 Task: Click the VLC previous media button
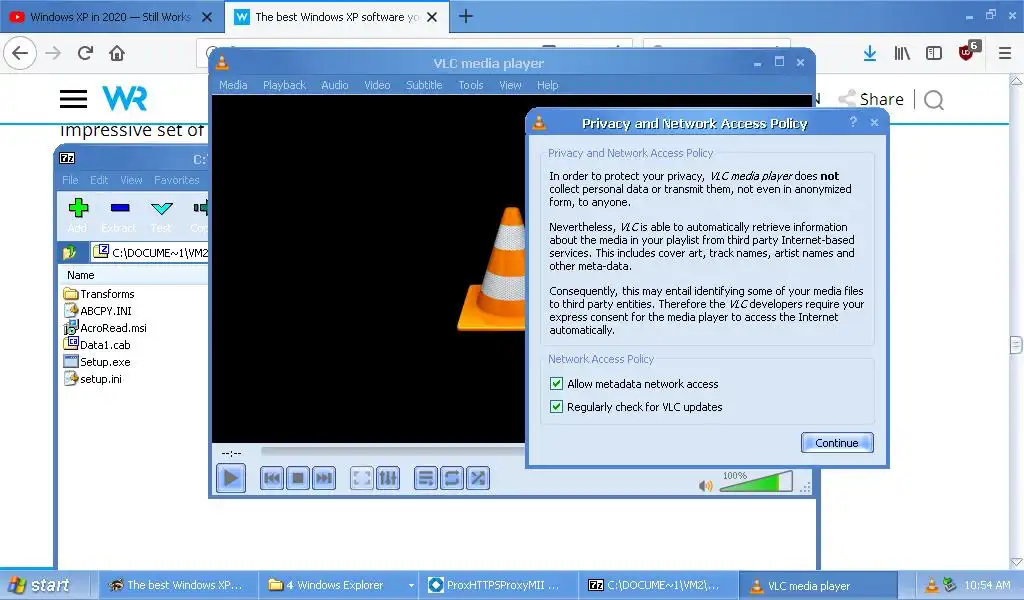coord(272,479)
